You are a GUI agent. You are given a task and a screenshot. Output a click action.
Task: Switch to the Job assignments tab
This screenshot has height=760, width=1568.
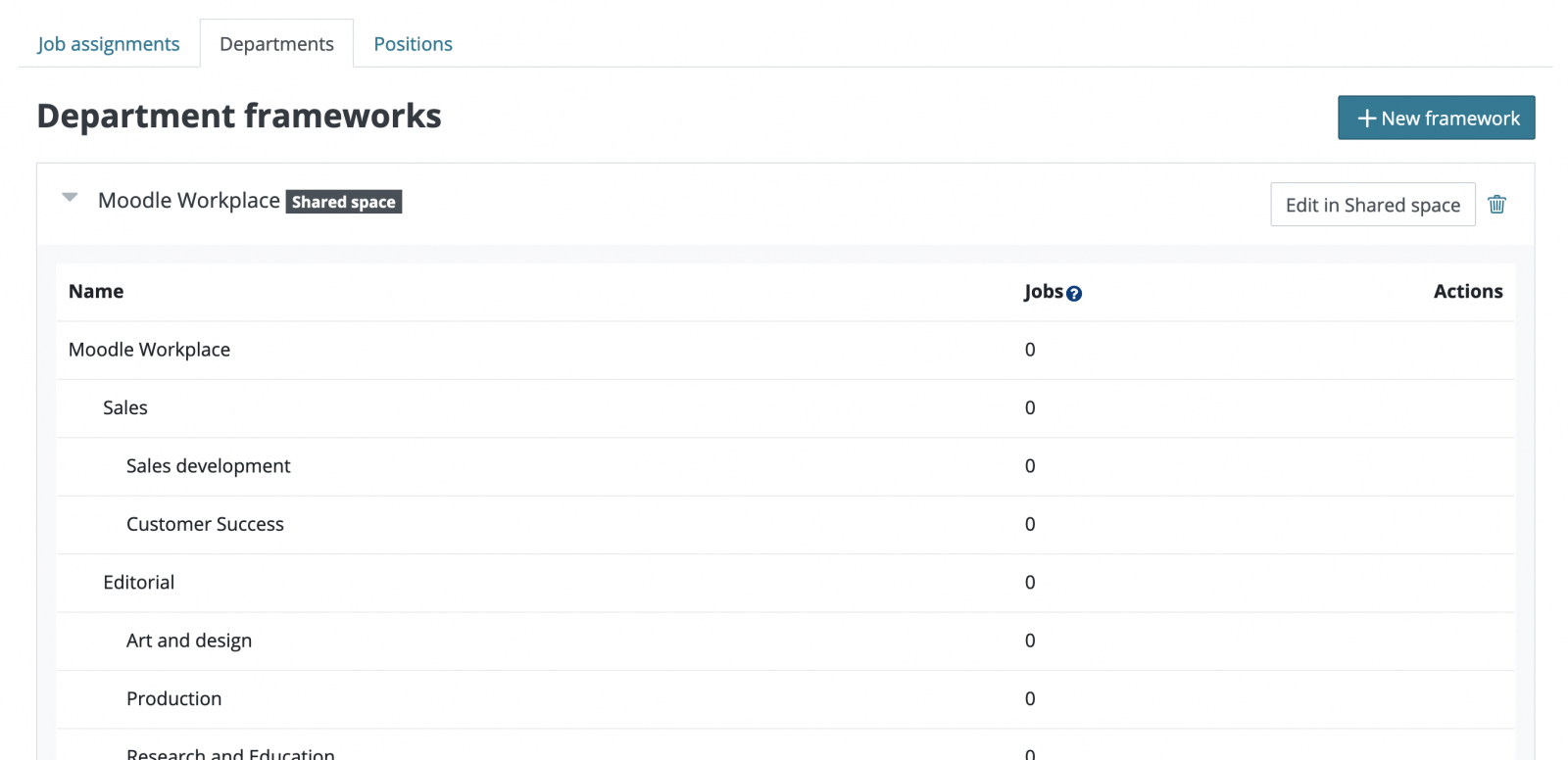pyautogui.click(x=109, y=44)
